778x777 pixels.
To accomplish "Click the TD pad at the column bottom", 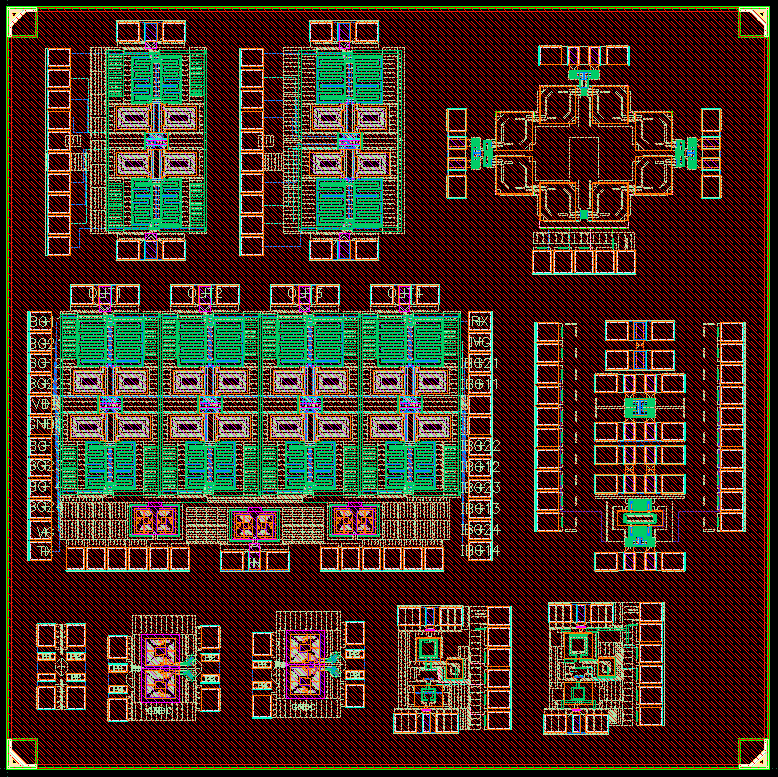I will coord(41,551).
